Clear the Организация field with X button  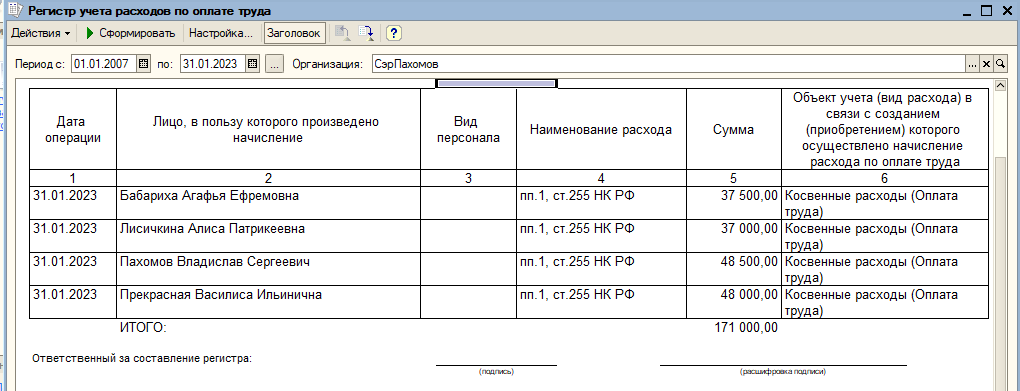[x=986, y=64]
